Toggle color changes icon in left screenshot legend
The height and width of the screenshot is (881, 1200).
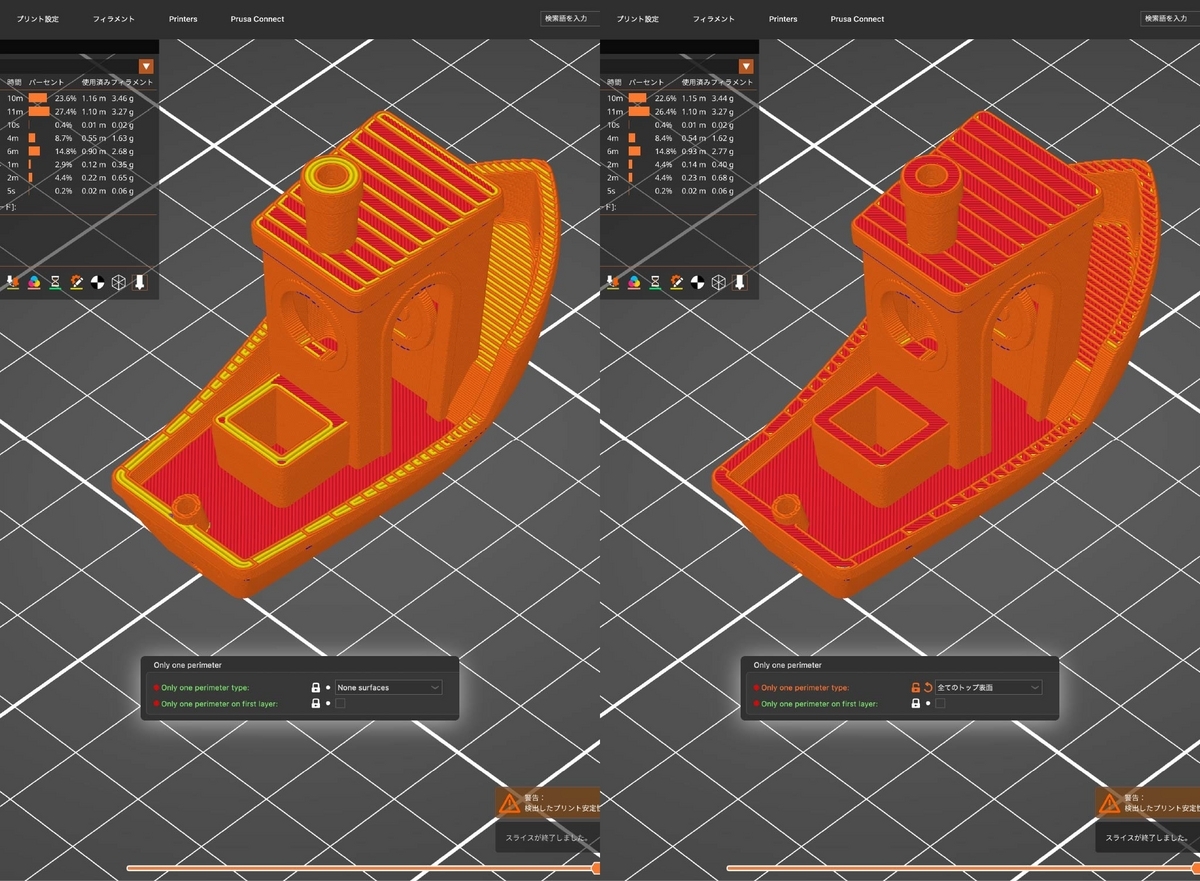(x=33, y=282)
